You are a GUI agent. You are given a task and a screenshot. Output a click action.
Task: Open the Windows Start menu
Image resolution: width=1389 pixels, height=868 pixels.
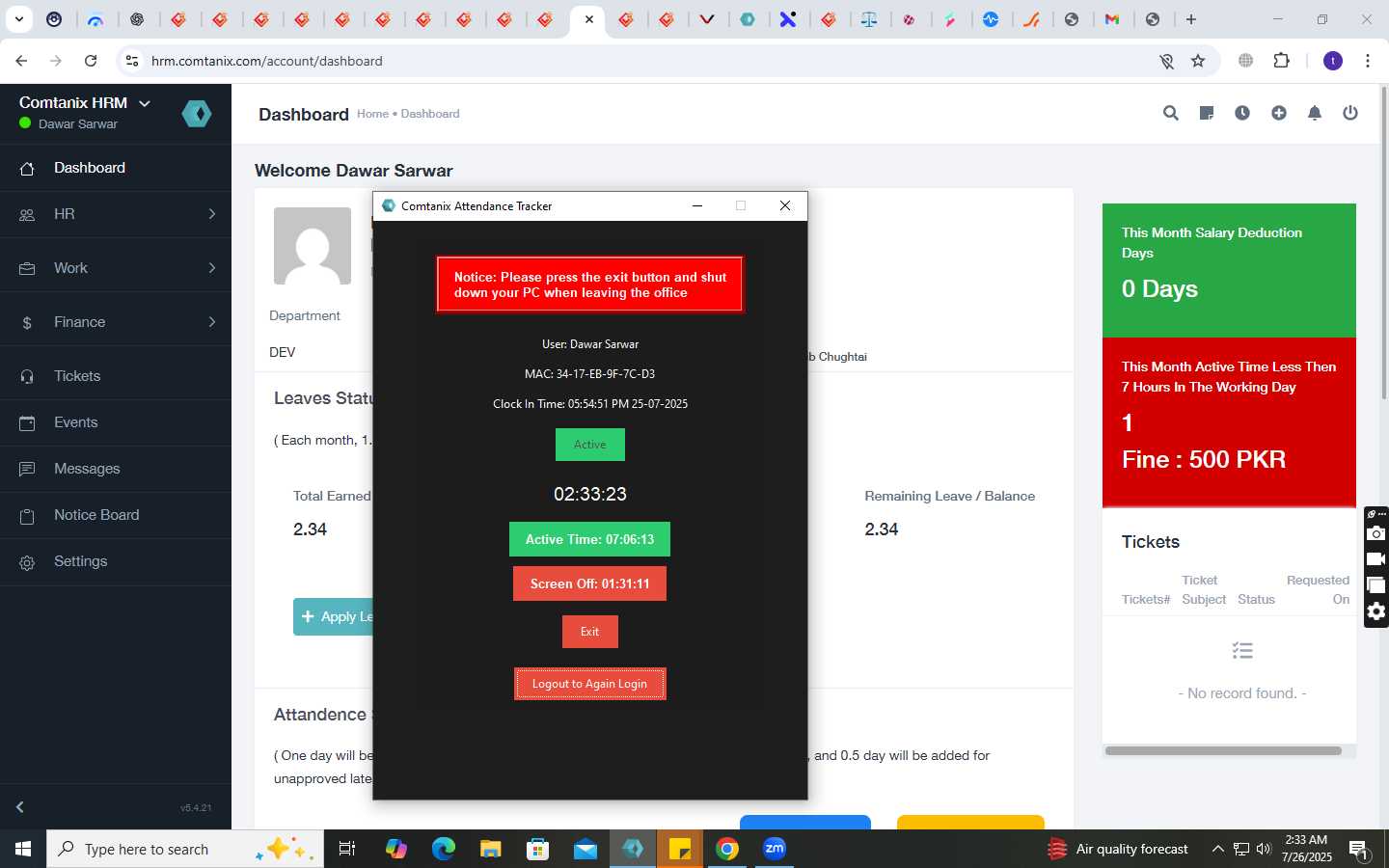tap(23, 849)
